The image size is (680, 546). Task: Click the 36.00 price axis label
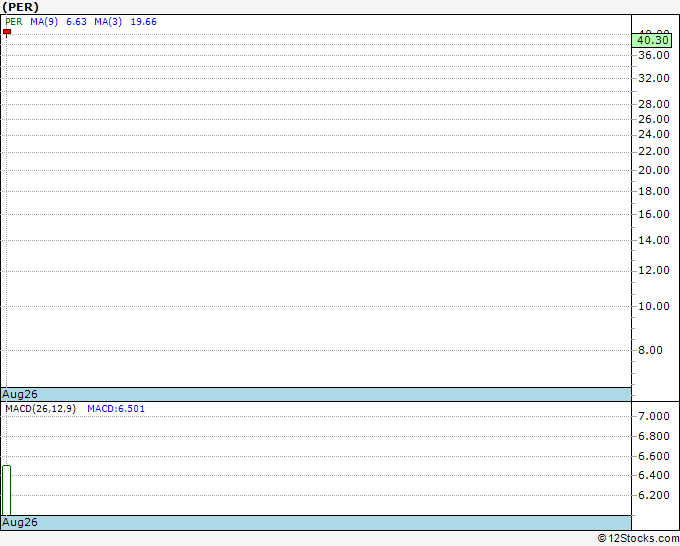point(654,55)
